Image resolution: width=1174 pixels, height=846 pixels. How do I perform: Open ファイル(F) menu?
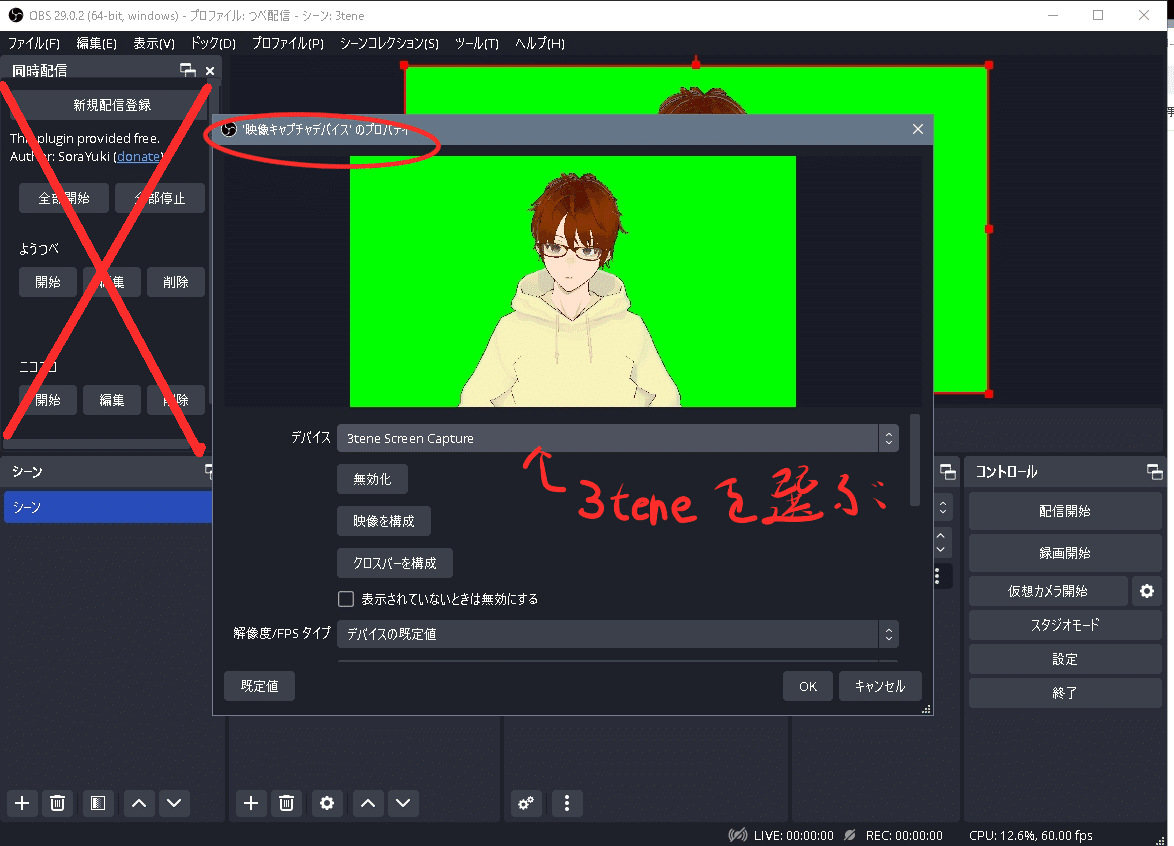point(34,43)
